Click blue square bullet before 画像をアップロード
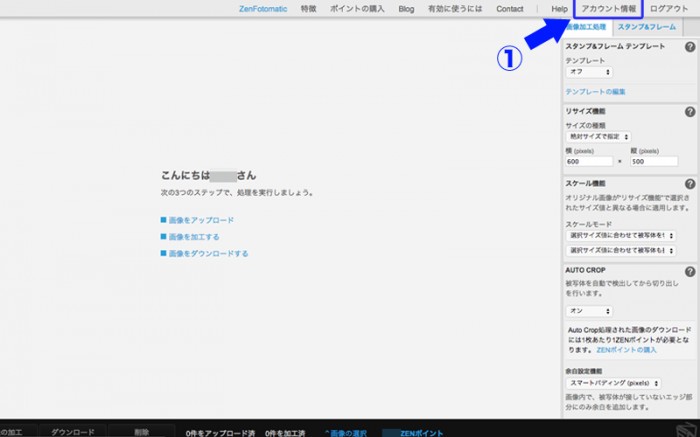The width and height of the screenshot is (700, 437). pyautogui.click(x=164, y=220)
